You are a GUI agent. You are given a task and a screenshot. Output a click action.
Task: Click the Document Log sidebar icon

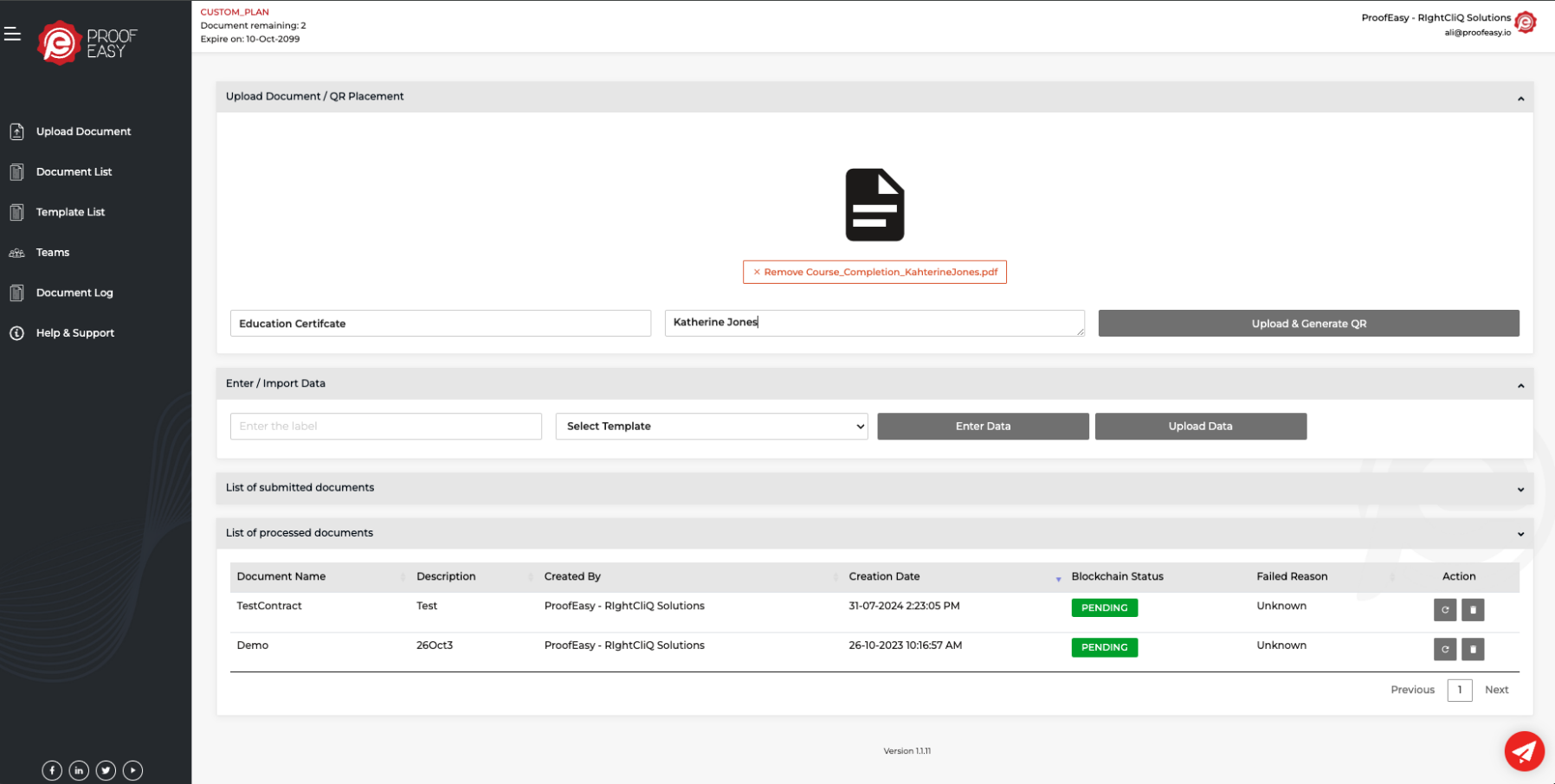pos(16,292)
